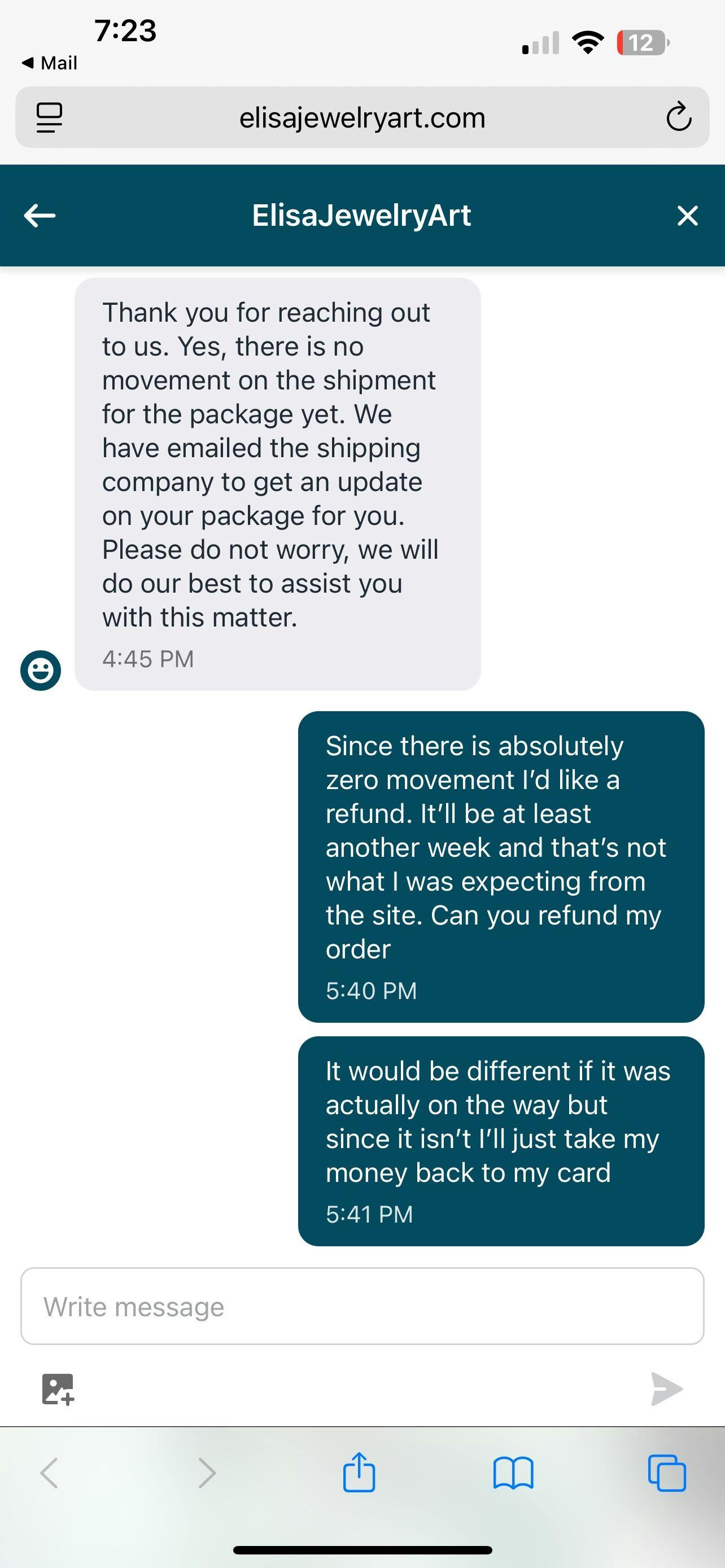Open Safari bookmarks
Screen dimensions: 725x1568
(513, 1474)
